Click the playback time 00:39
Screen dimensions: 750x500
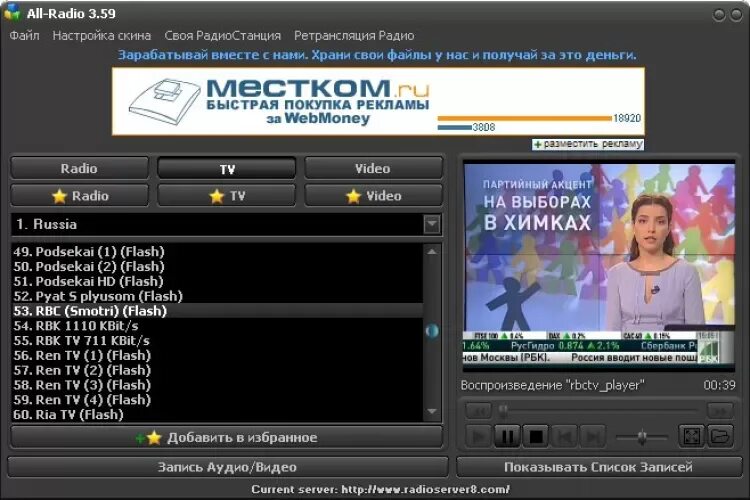[719, 385]
